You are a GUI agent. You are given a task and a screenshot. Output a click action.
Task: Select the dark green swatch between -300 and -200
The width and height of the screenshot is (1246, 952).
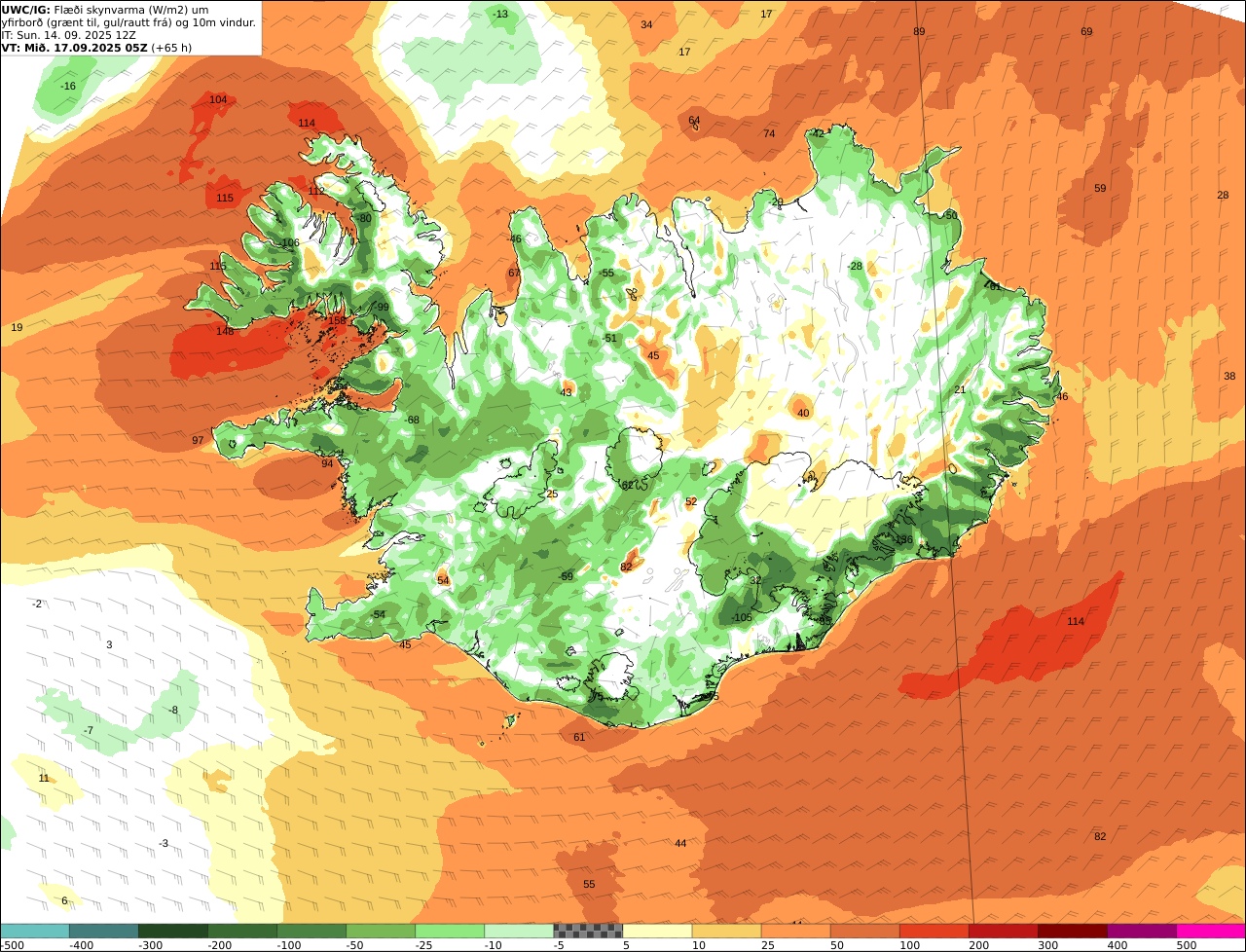coord(173,931)
